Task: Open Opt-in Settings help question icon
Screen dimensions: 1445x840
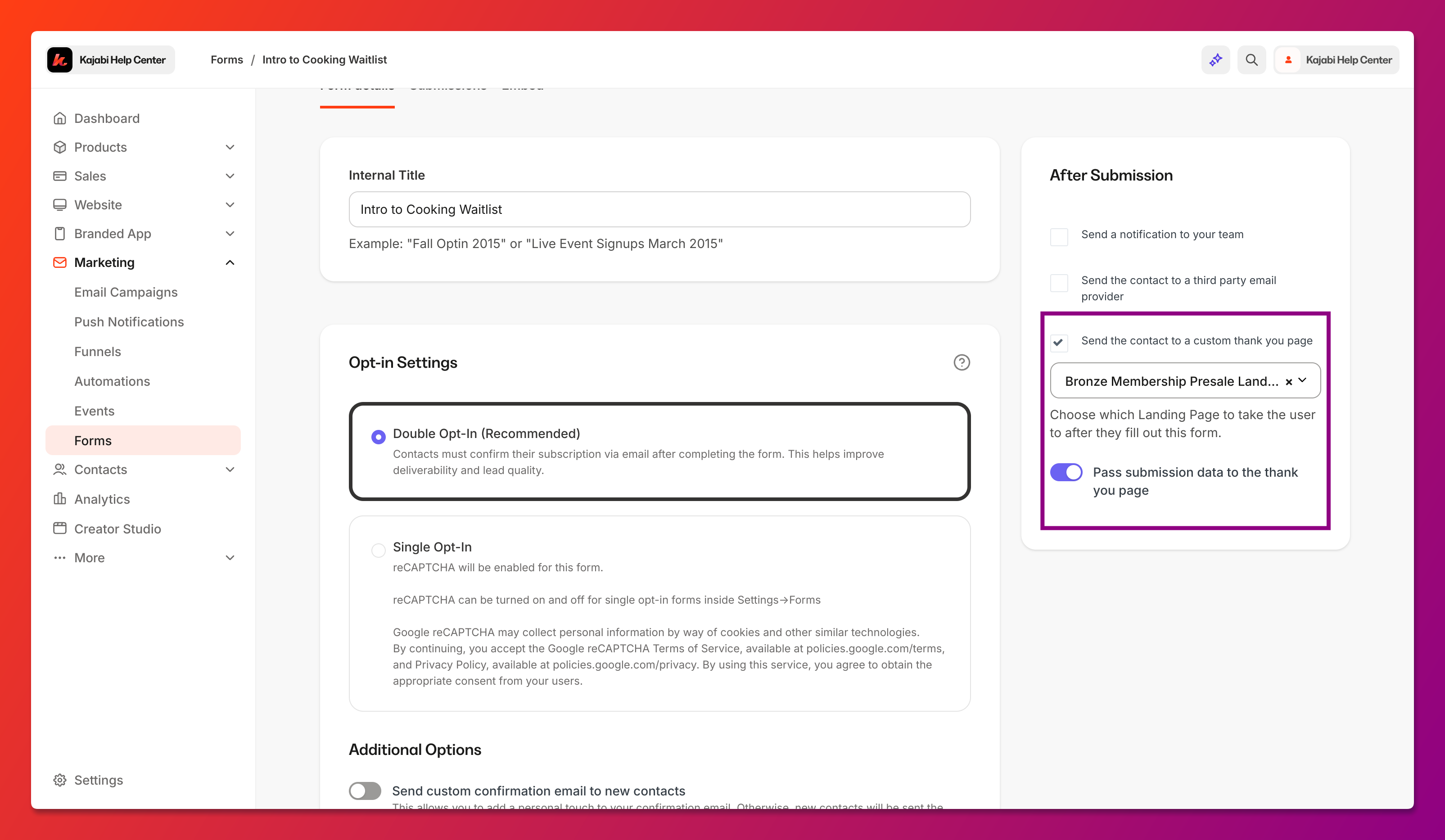Action: [962, 362]
